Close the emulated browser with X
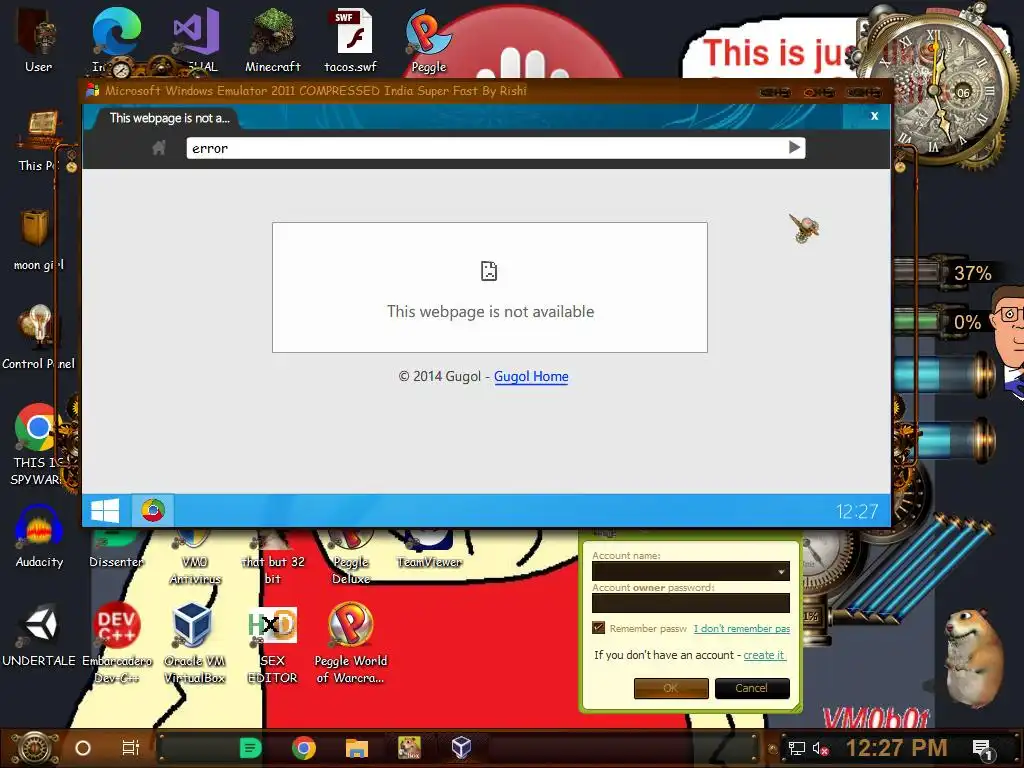This screenshot has height=768, width=1024. (x=874, y=116)
